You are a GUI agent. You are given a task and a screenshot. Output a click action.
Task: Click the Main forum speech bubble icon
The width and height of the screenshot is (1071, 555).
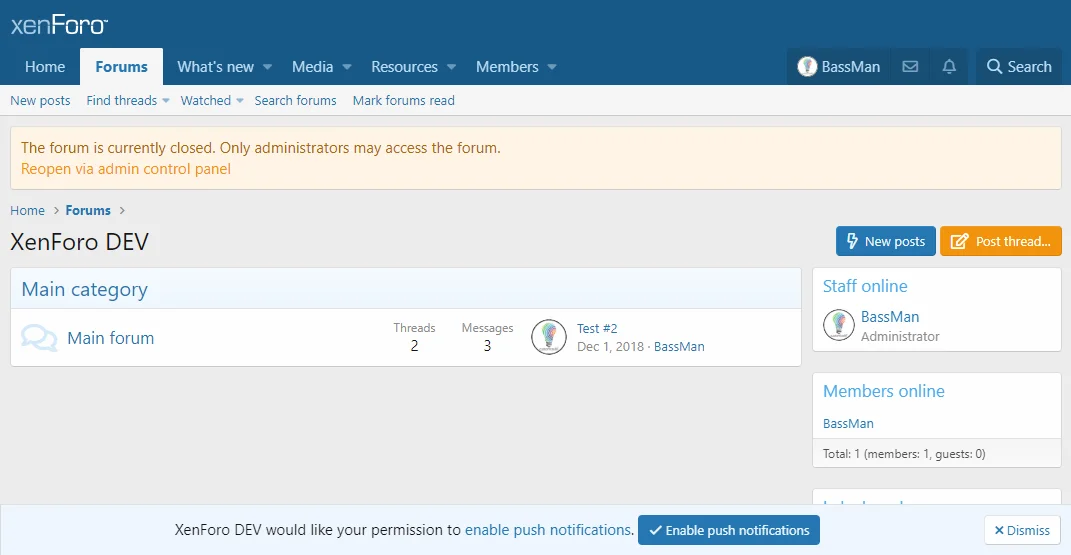coord(39,338)
